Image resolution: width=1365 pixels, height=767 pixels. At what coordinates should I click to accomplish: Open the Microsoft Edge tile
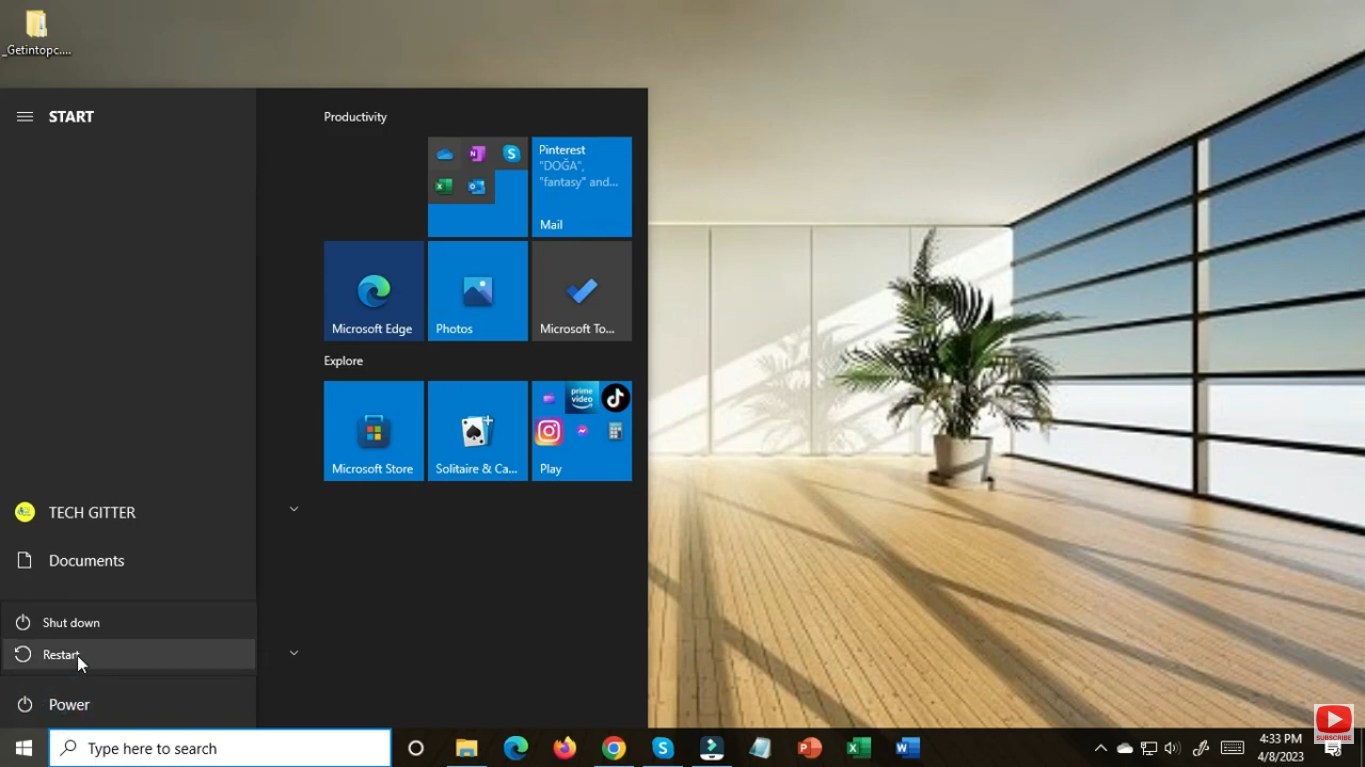[x=373, y=290]
